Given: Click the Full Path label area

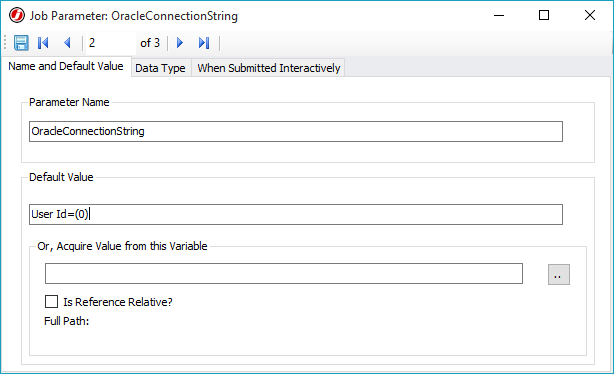Looking at the screenshot, I should click(x=67, y=321).
